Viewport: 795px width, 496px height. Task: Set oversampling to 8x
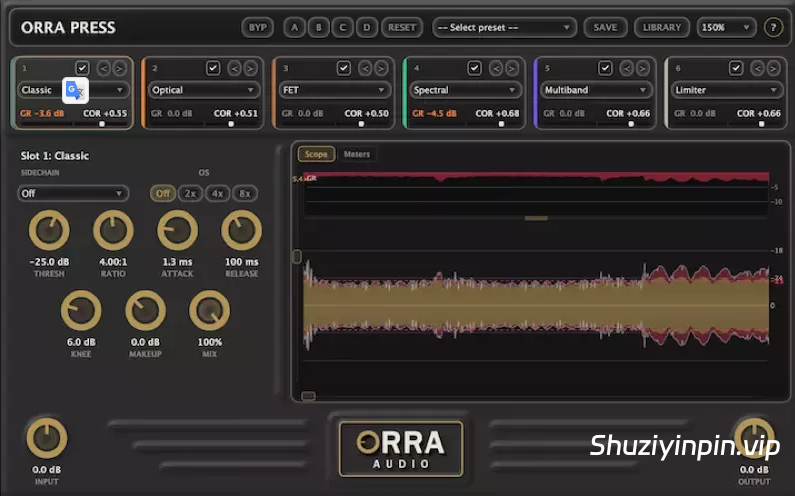(x=245, y=193)
